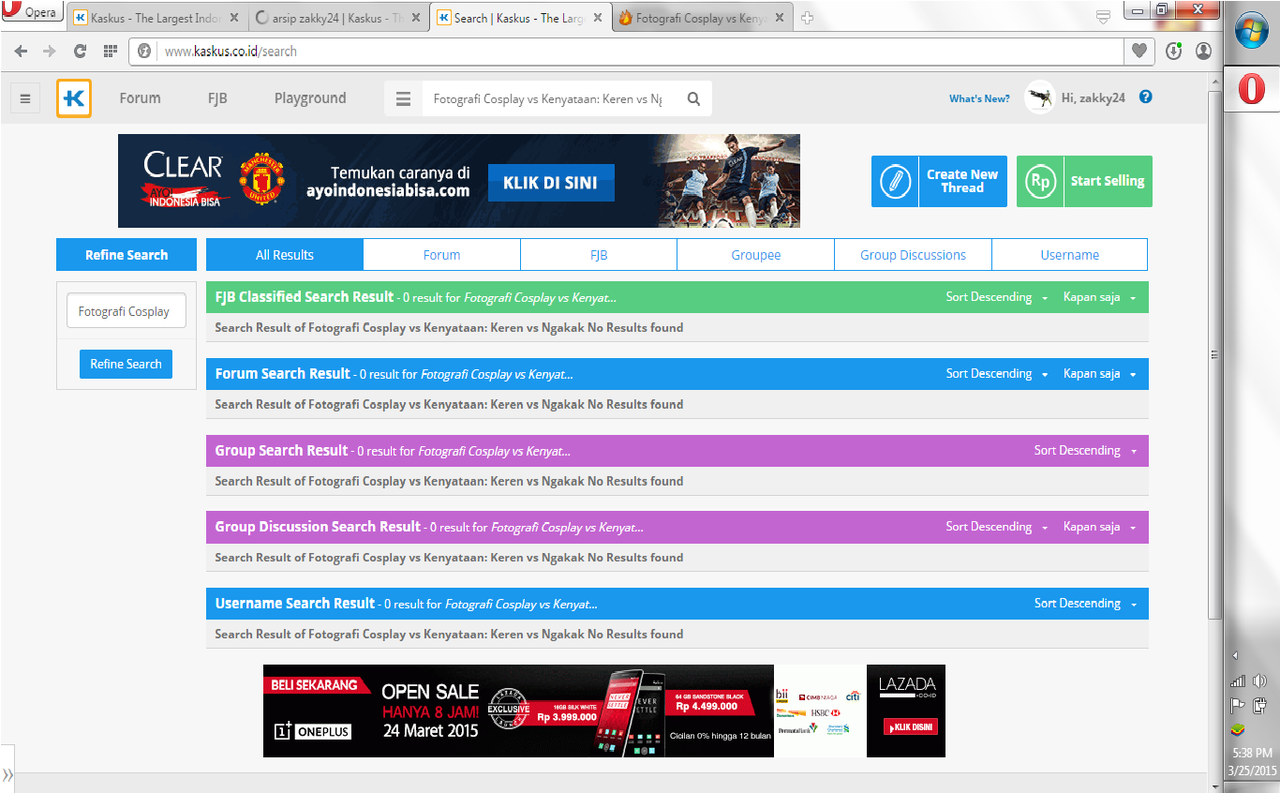Click the Hi, zakky24 username link

tap(1093, 98)
